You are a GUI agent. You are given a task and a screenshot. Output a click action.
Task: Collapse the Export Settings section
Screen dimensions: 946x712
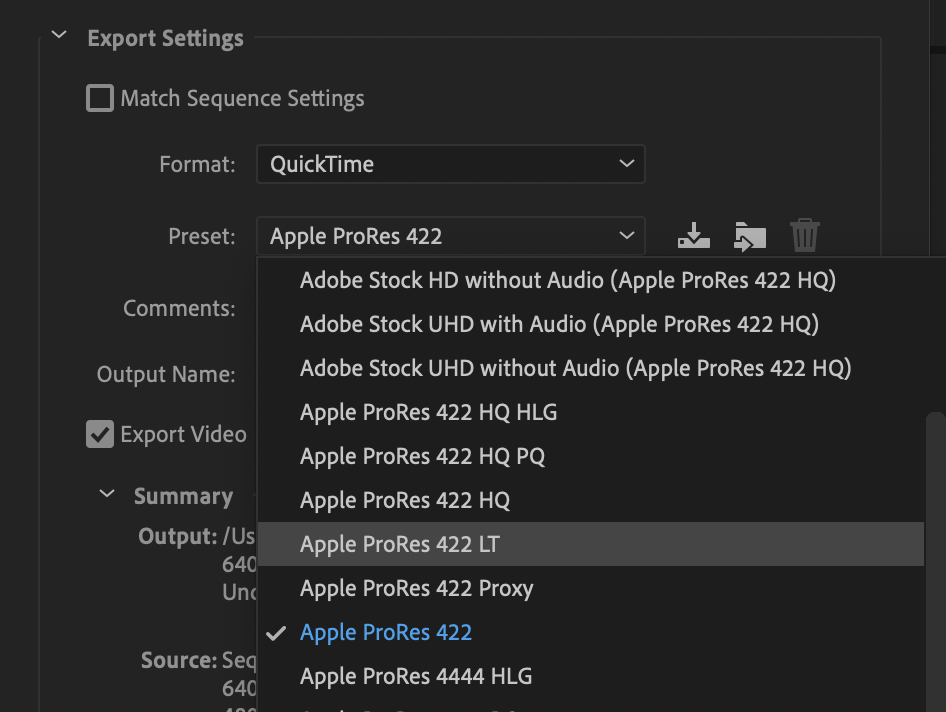click(59, 38)
